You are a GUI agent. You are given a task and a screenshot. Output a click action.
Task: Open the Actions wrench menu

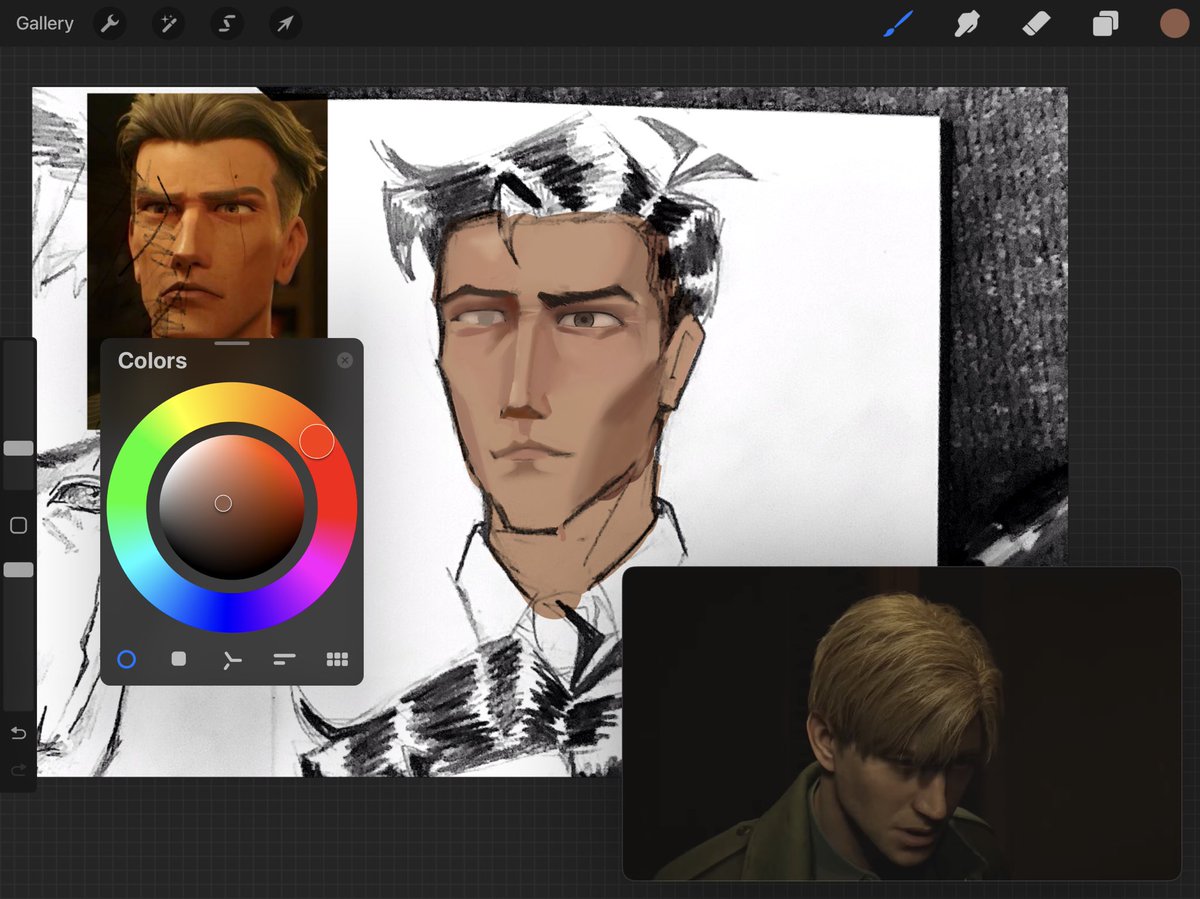coord(109,23)
